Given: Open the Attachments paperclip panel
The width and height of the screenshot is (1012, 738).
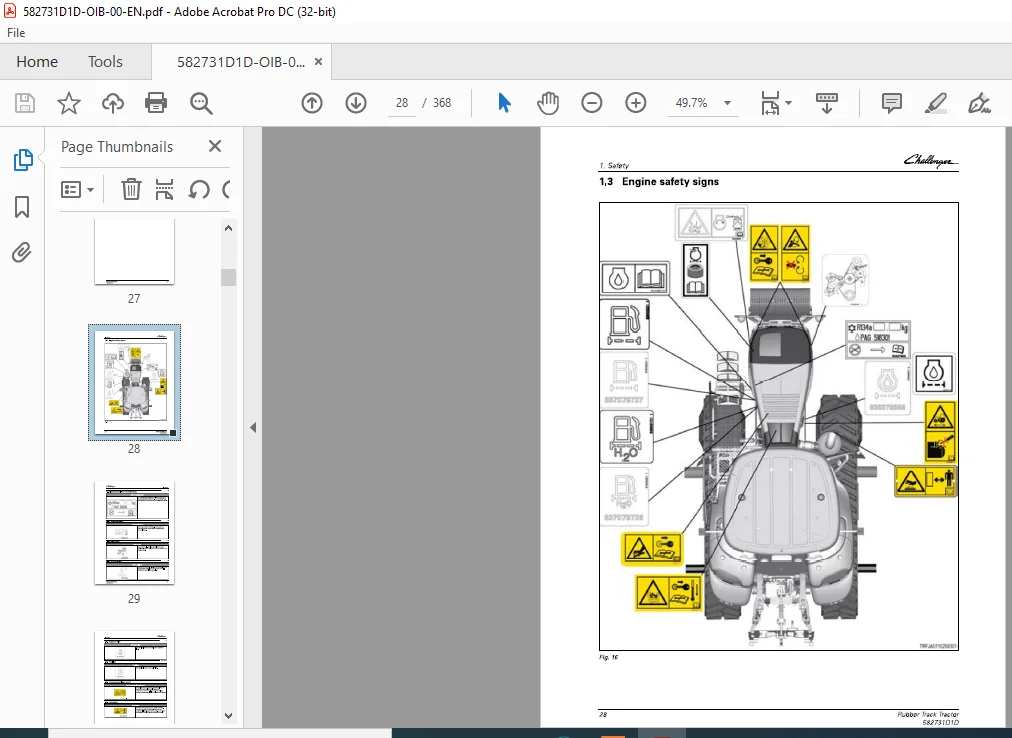Looking at the screenshot, I should click(x=21, y=252).
